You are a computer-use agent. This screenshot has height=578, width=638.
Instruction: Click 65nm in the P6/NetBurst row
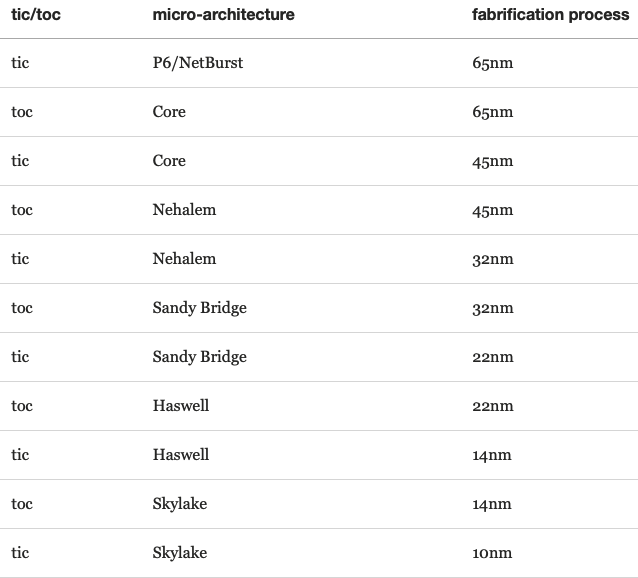click(x=492, y=63)
